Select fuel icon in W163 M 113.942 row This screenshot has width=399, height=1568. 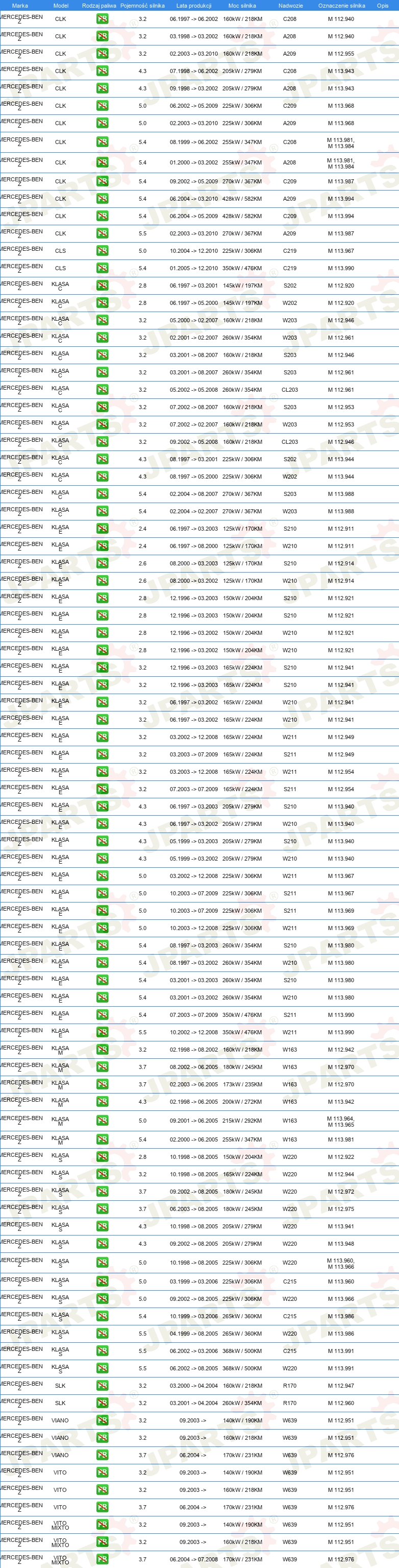(102, 1102)
